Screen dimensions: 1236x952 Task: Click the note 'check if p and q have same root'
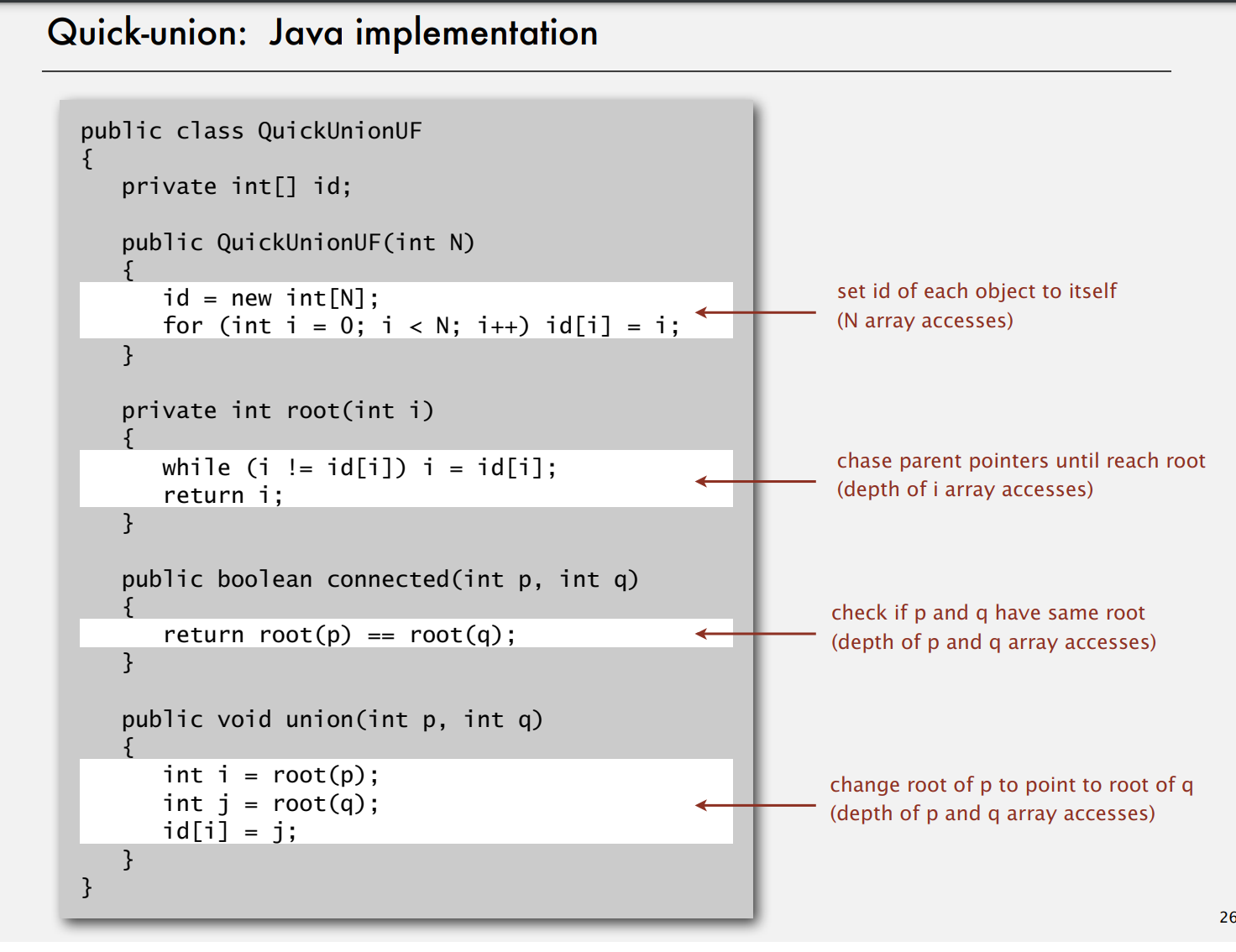click(x=988, y=613)
